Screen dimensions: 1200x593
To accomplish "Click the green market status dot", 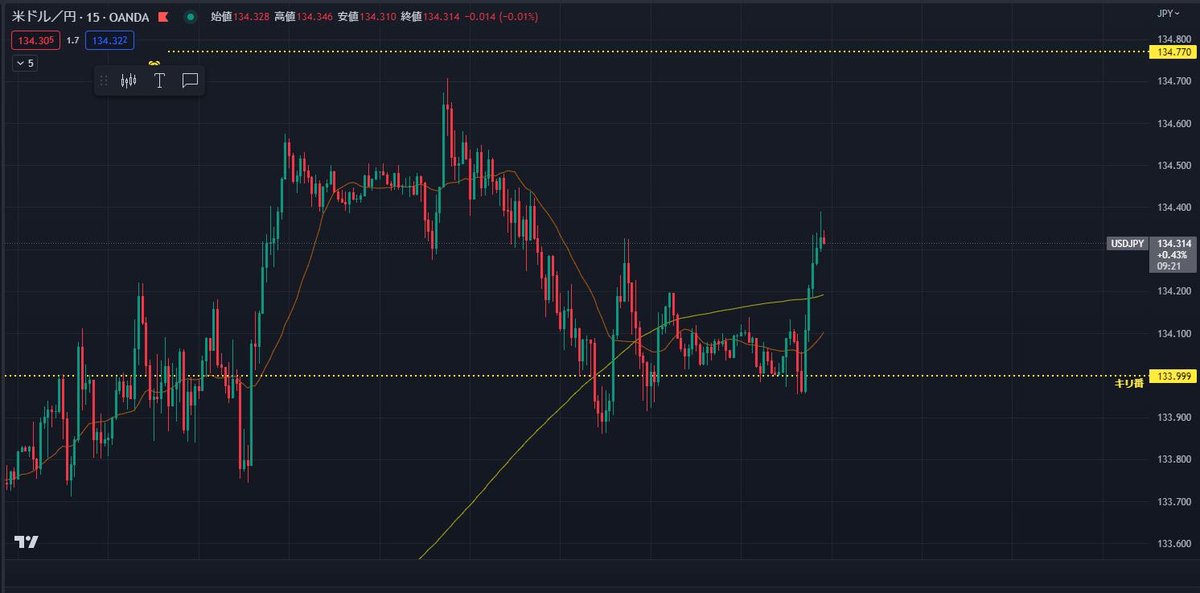I will click(191, 17).
